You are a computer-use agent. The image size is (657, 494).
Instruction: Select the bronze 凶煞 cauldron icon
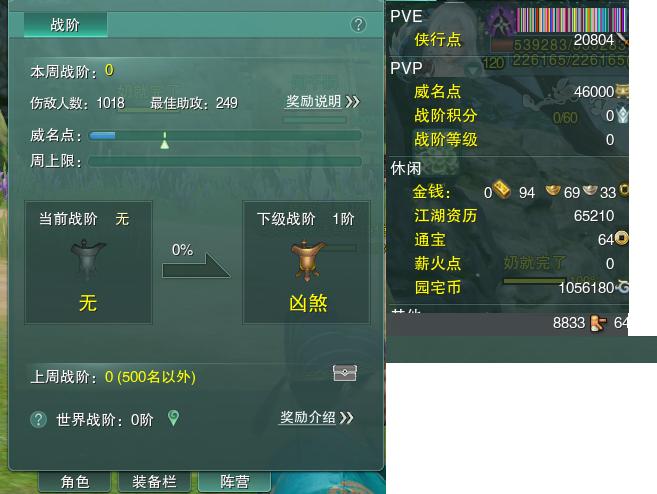pos(308,260)
